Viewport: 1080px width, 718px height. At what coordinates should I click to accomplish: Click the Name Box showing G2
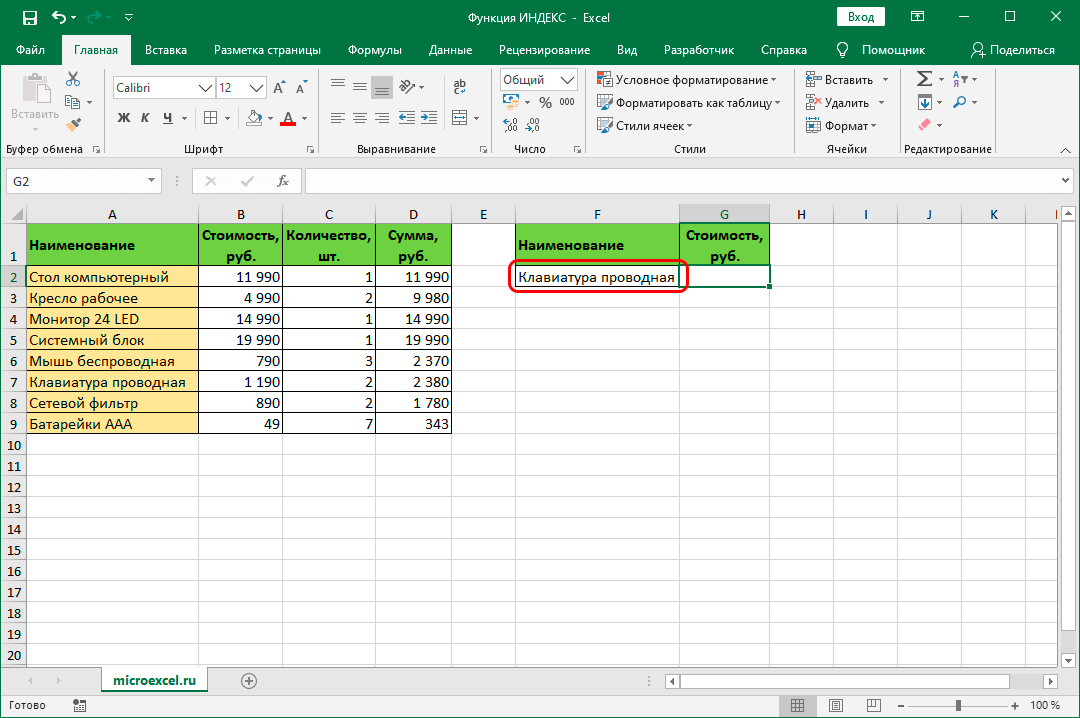point(83,181)
